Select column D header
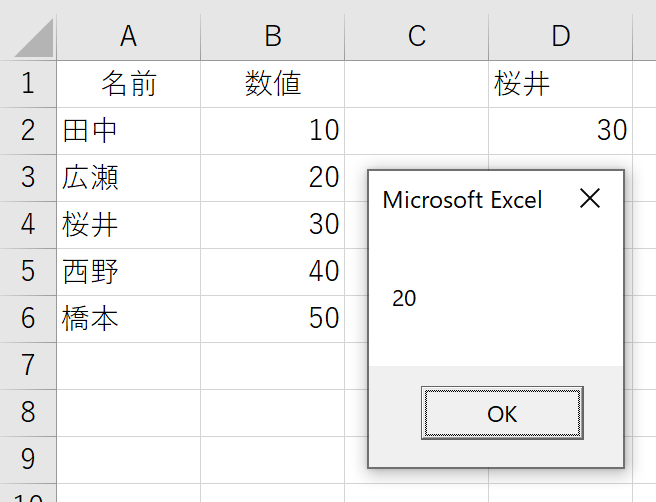Image resolution: width=656 pixels, height=502 pixels. point(561,37)
